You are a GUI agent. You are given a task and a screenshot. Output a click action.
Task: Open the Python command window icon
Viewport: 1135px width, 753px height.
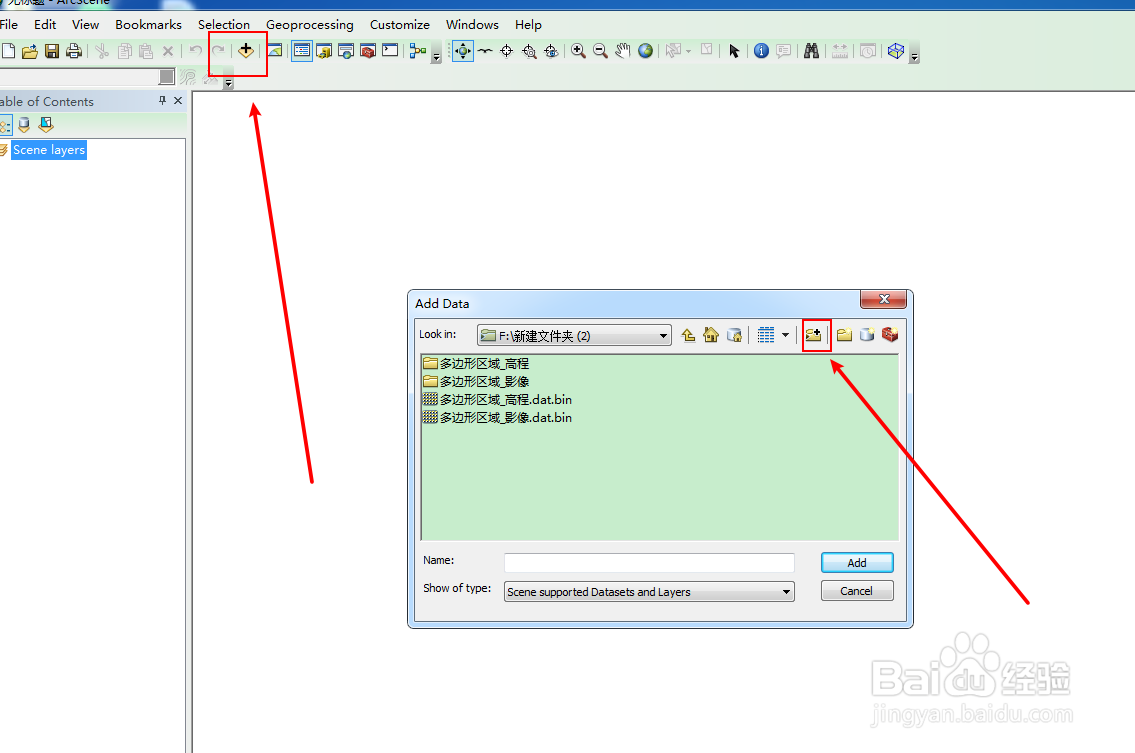(x=390, y=50)
